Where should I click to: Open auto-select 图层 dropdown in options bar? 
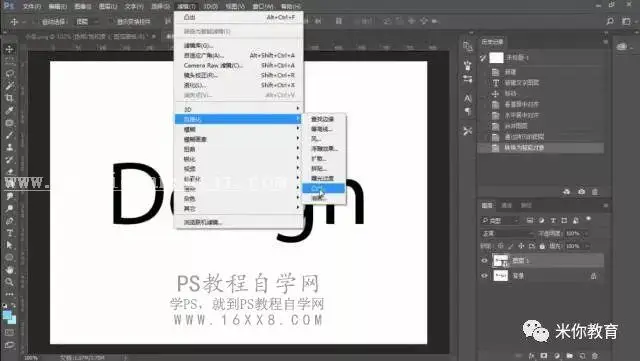(x=87, y=21)
